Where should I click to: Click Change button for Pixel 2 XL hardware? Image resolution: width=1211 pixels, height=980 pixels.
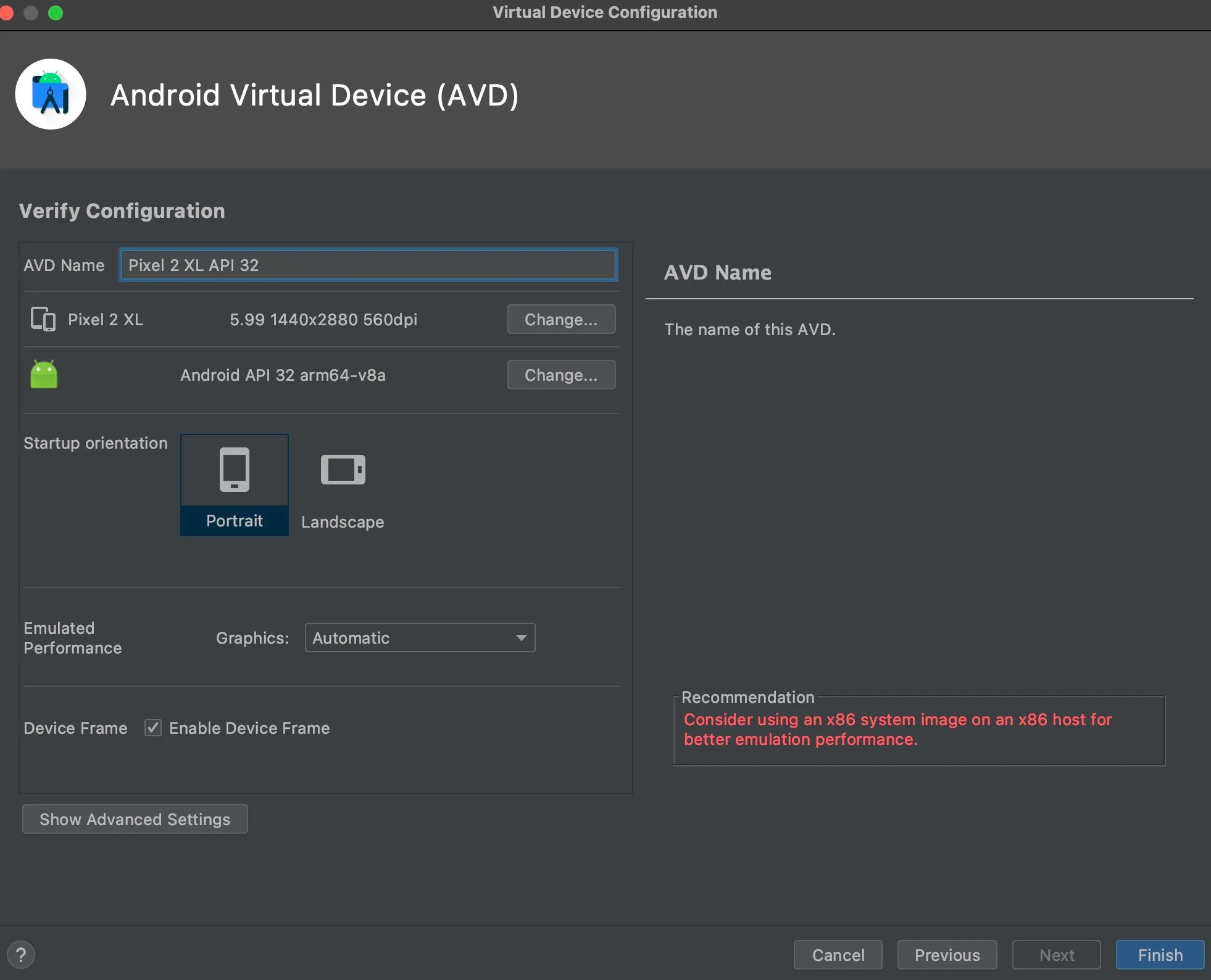561,319
